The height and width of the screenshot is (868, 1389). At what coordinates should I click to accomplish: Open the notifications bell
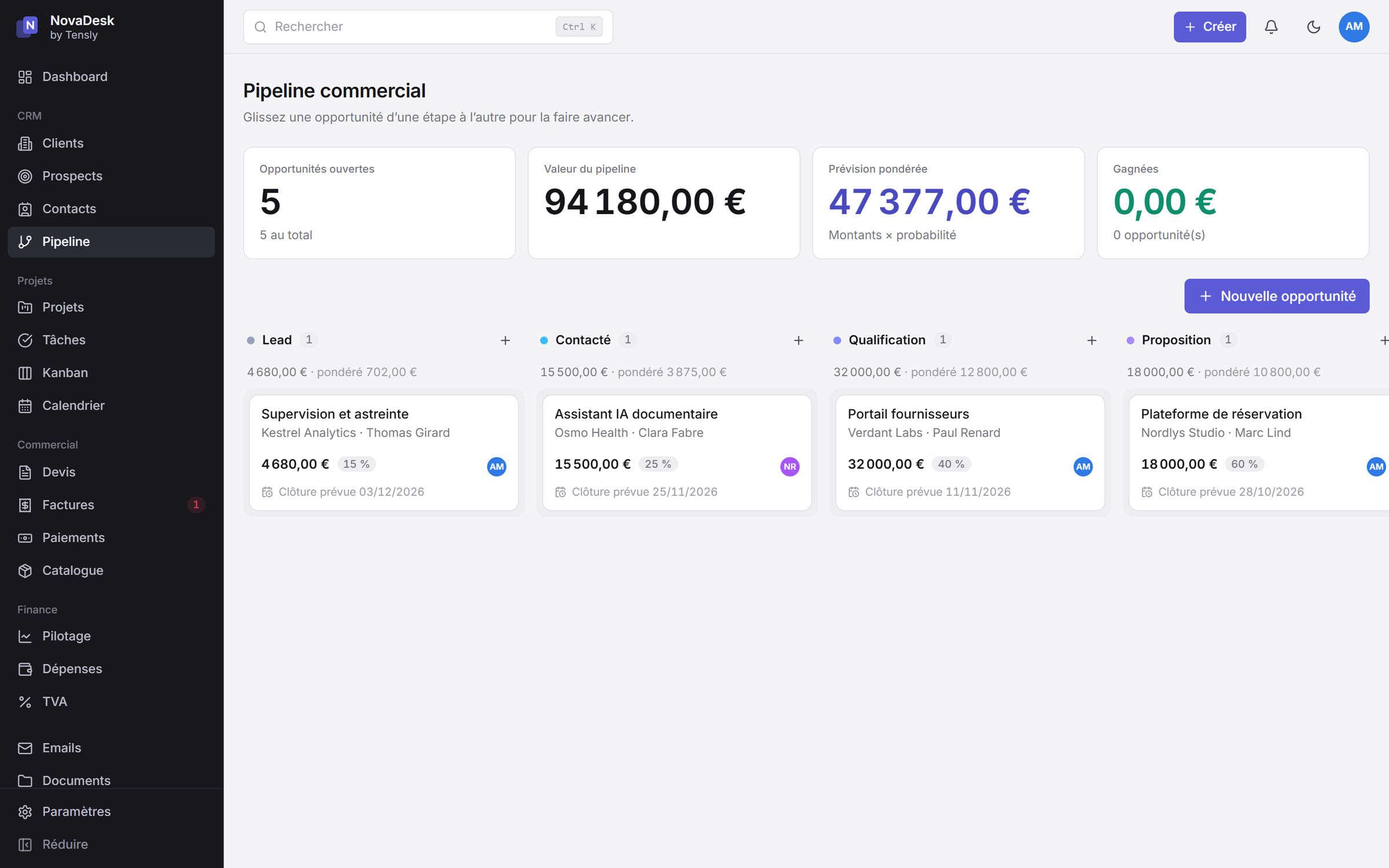point(1271,27)
